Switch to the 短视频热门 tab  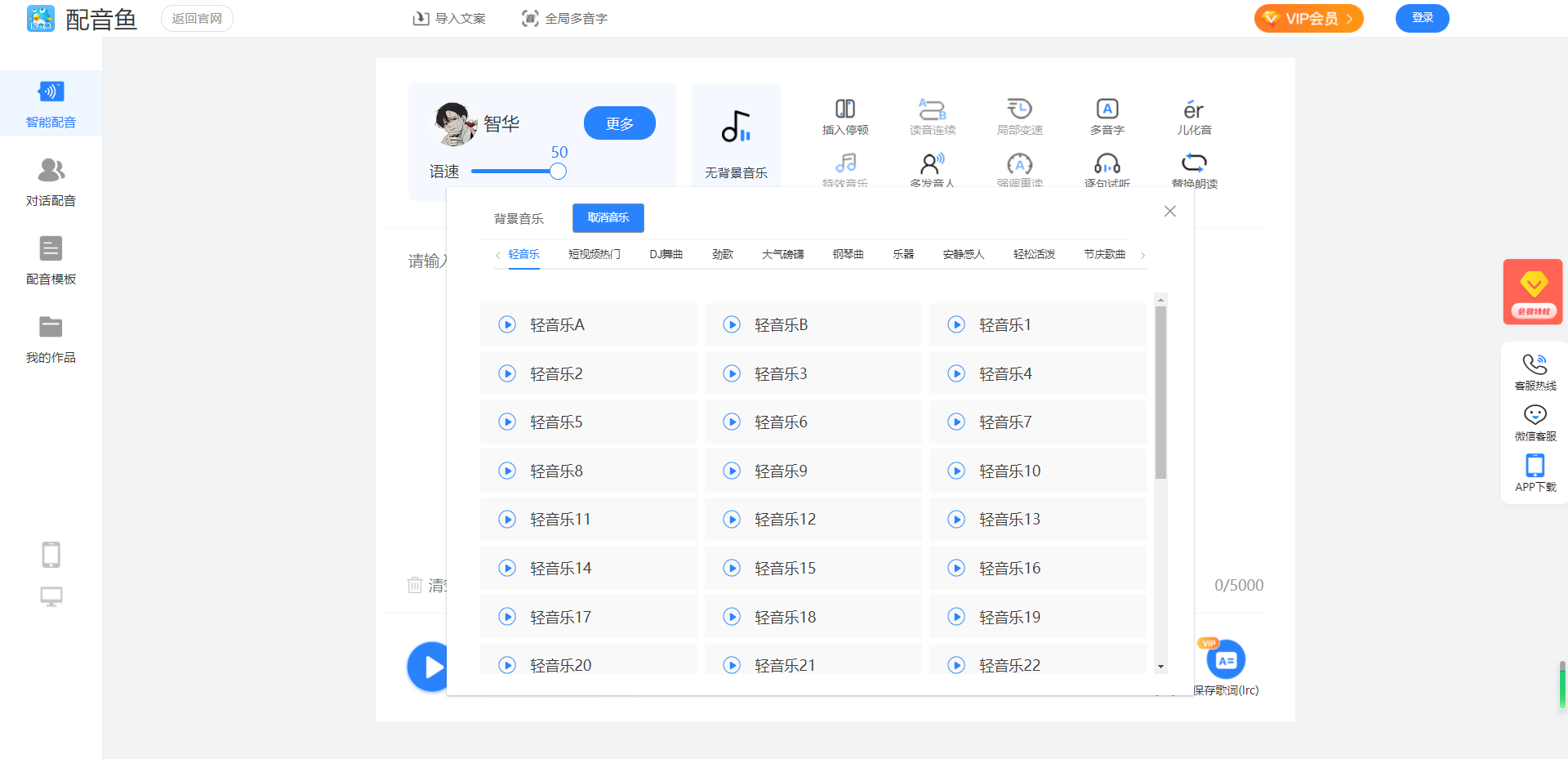click(595, 254)
